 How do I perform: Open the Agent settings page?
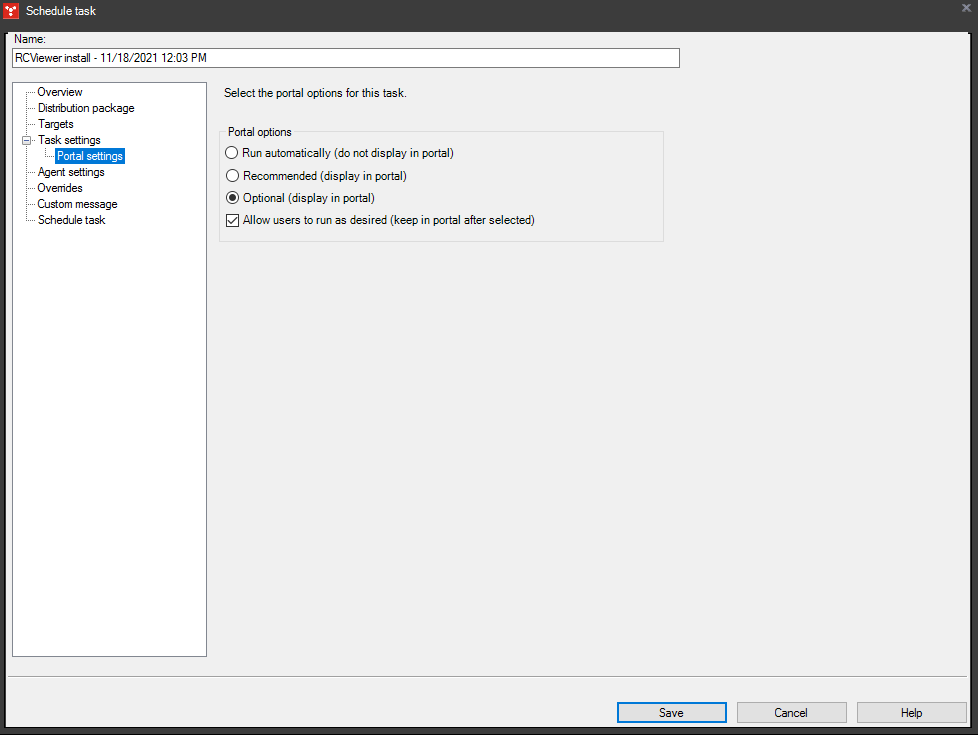coord(70,171)
